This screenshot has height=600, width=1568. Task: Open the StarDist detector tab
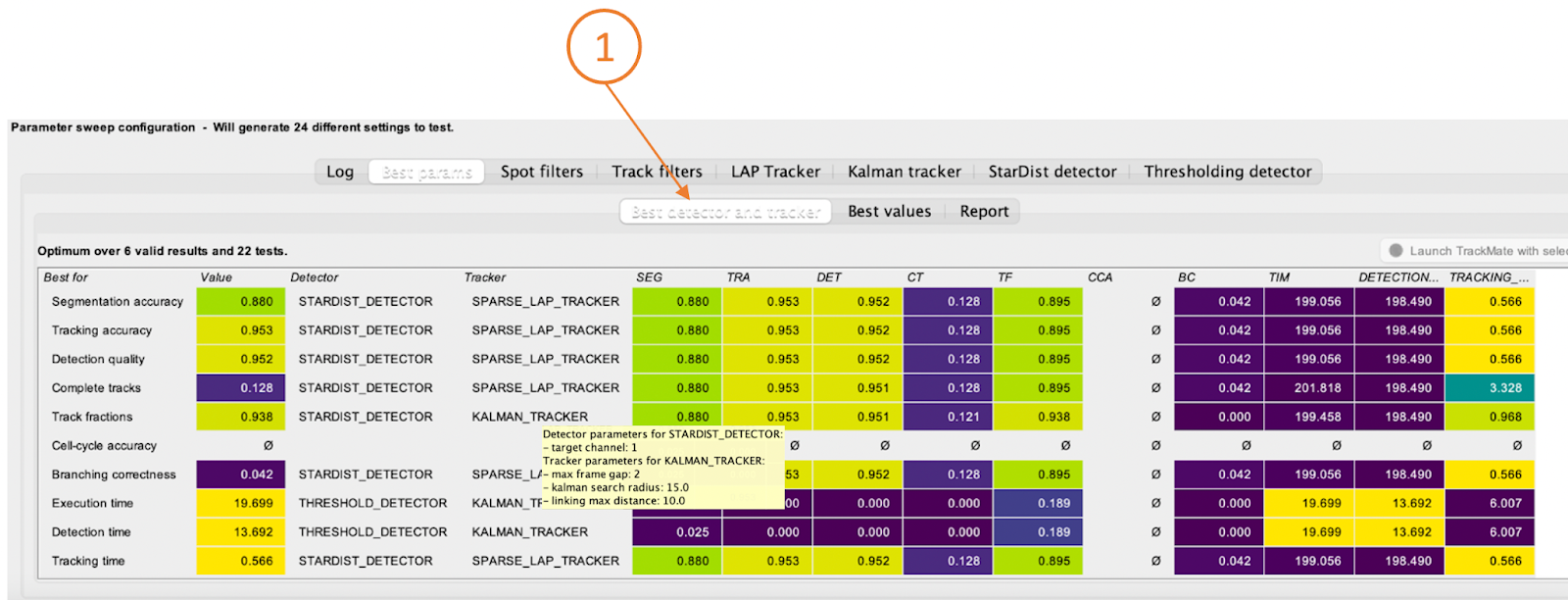[x=1053, y=172]
